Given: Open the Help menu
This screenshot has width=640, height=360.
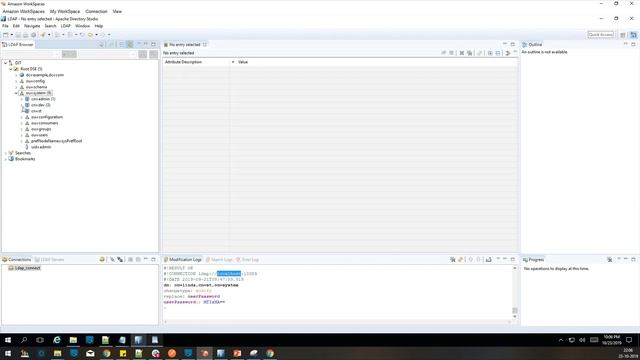Looking at the screenshot, I should pos(99,26).
